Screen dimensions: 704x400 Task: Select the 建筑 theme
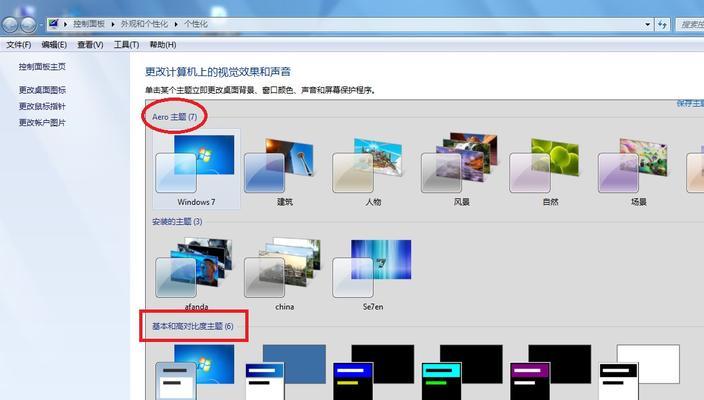click(x=285, y=170)
